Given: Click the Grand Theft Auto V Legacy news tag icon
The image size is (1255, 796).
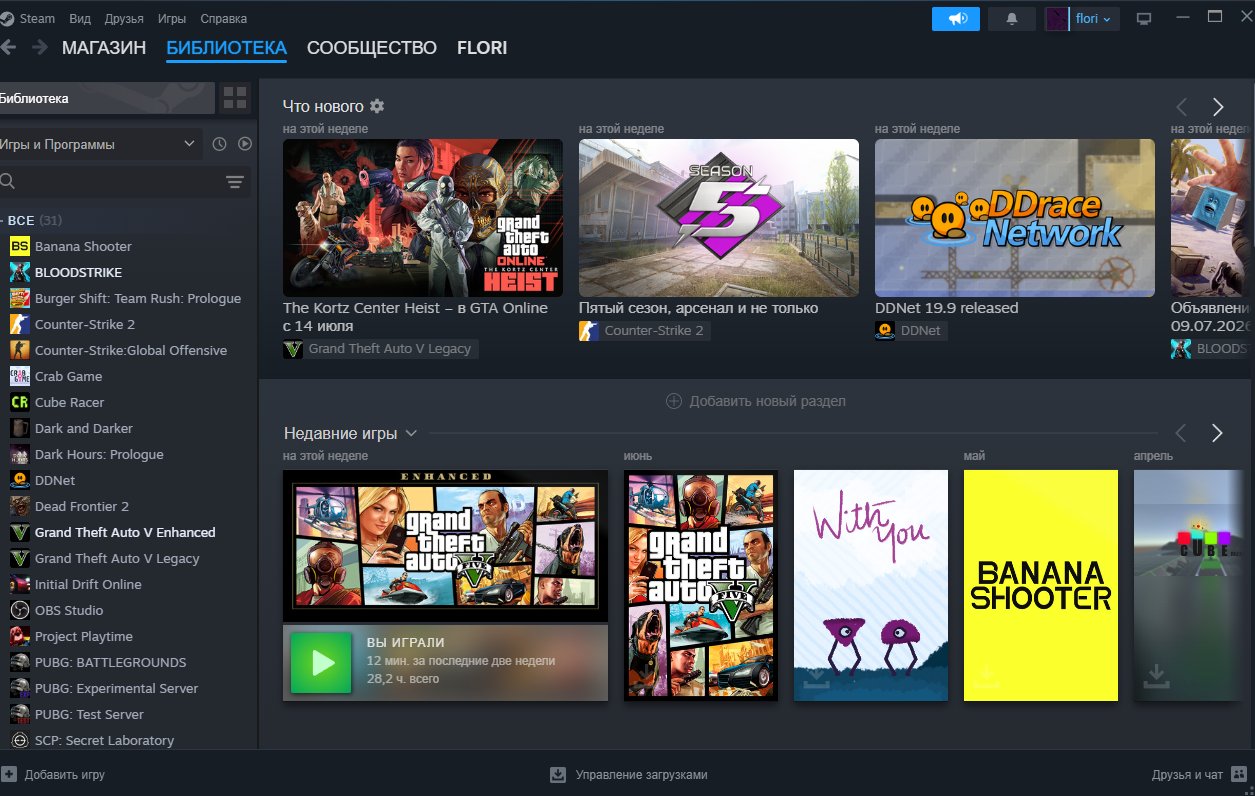Looking at the screenshot, I should [293, 349].
